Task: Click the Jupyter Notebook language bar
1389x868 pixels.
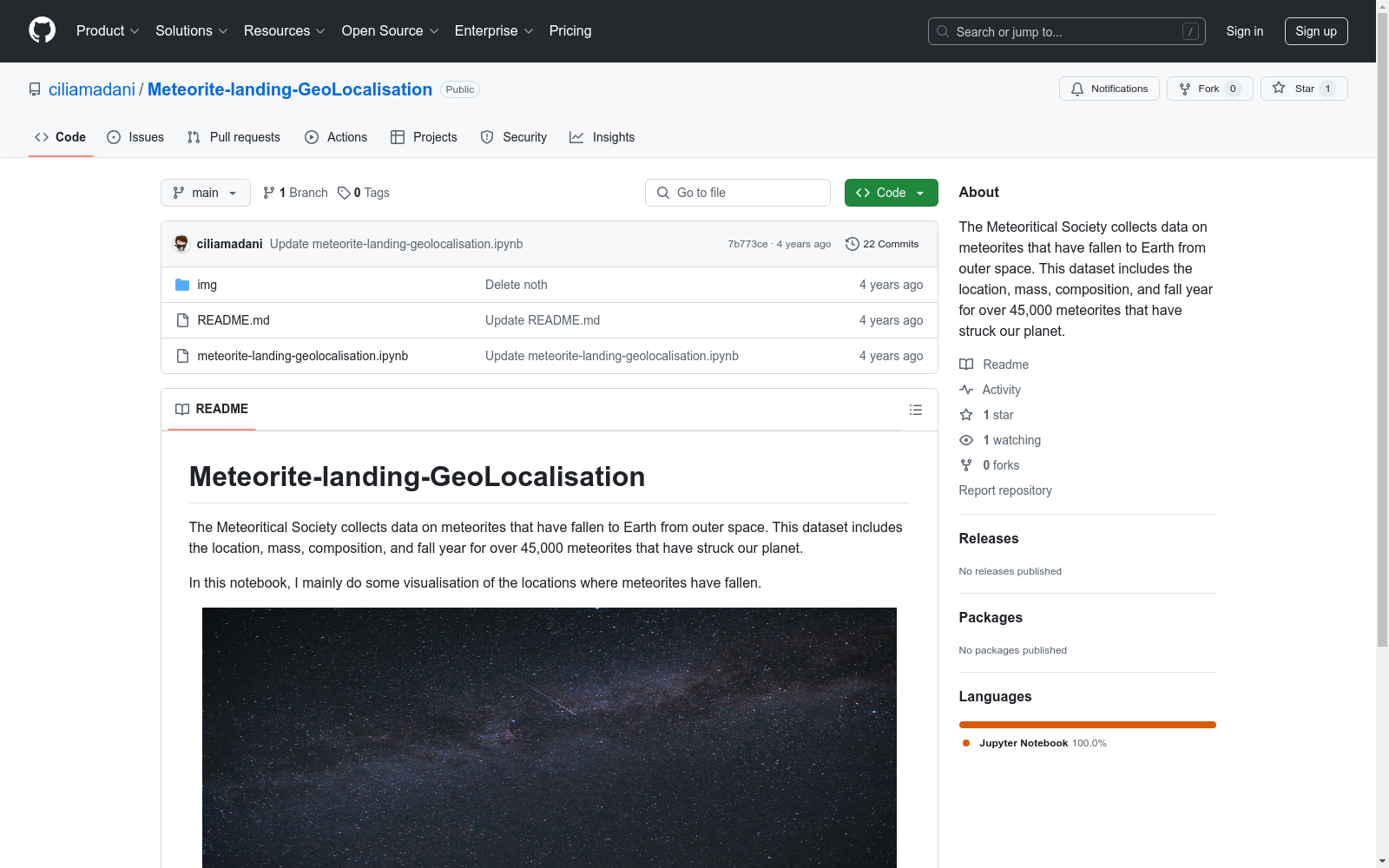Action: tap(1087, 725)
